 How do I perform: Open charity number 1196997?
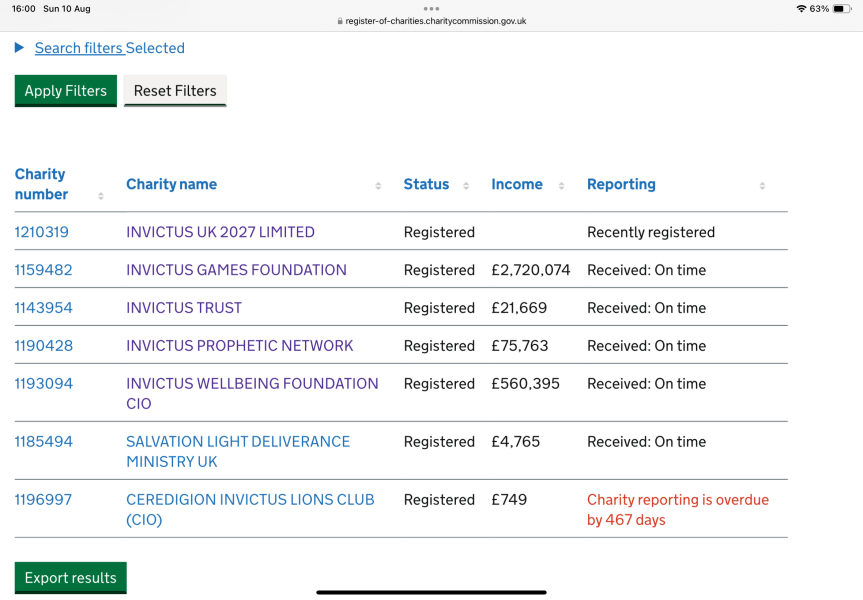coord(43,500)
